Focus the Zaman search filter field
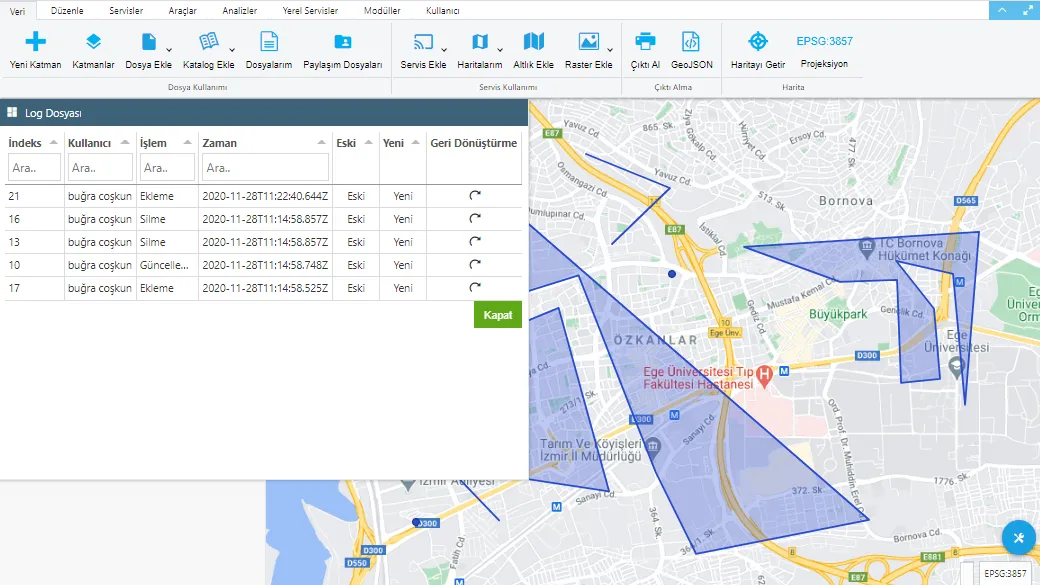Screen dimensions: 1040x585 coord(265,168)
